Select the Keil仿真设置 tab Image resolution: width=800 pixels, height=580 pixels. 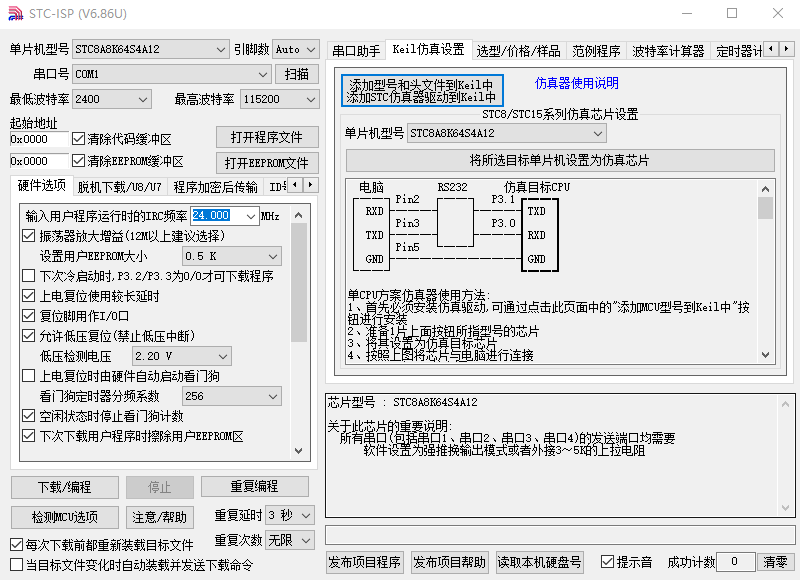pos(429,49)
